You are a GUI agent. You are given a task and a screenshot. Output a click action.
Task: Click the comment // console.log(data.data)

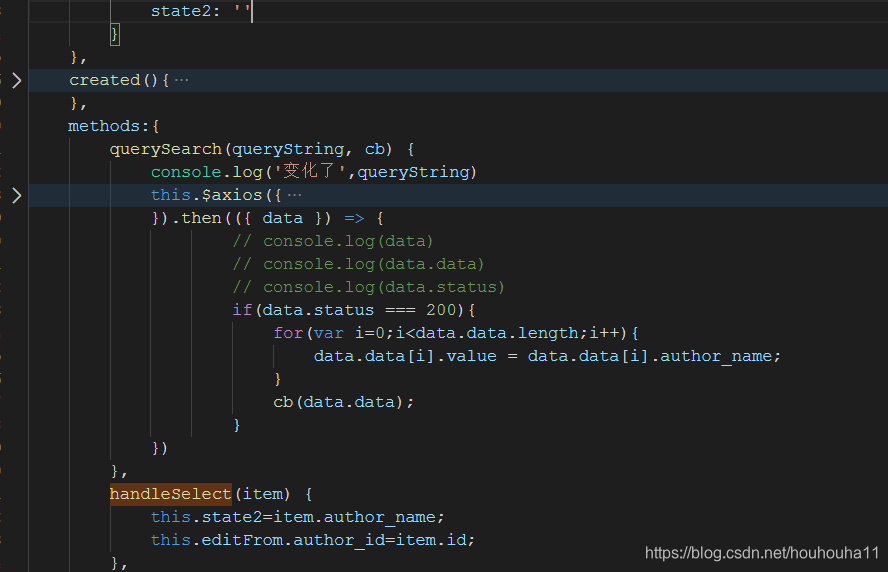358,264
